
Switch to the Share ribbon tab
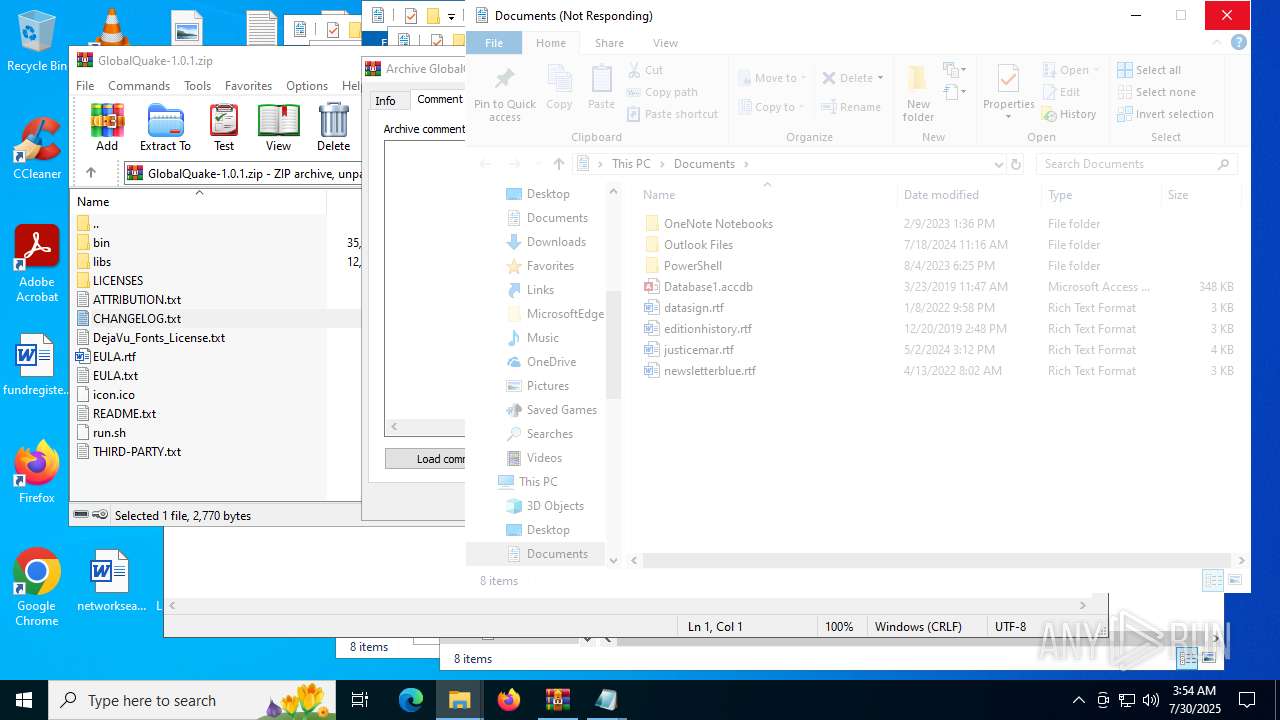coord(609,43)
